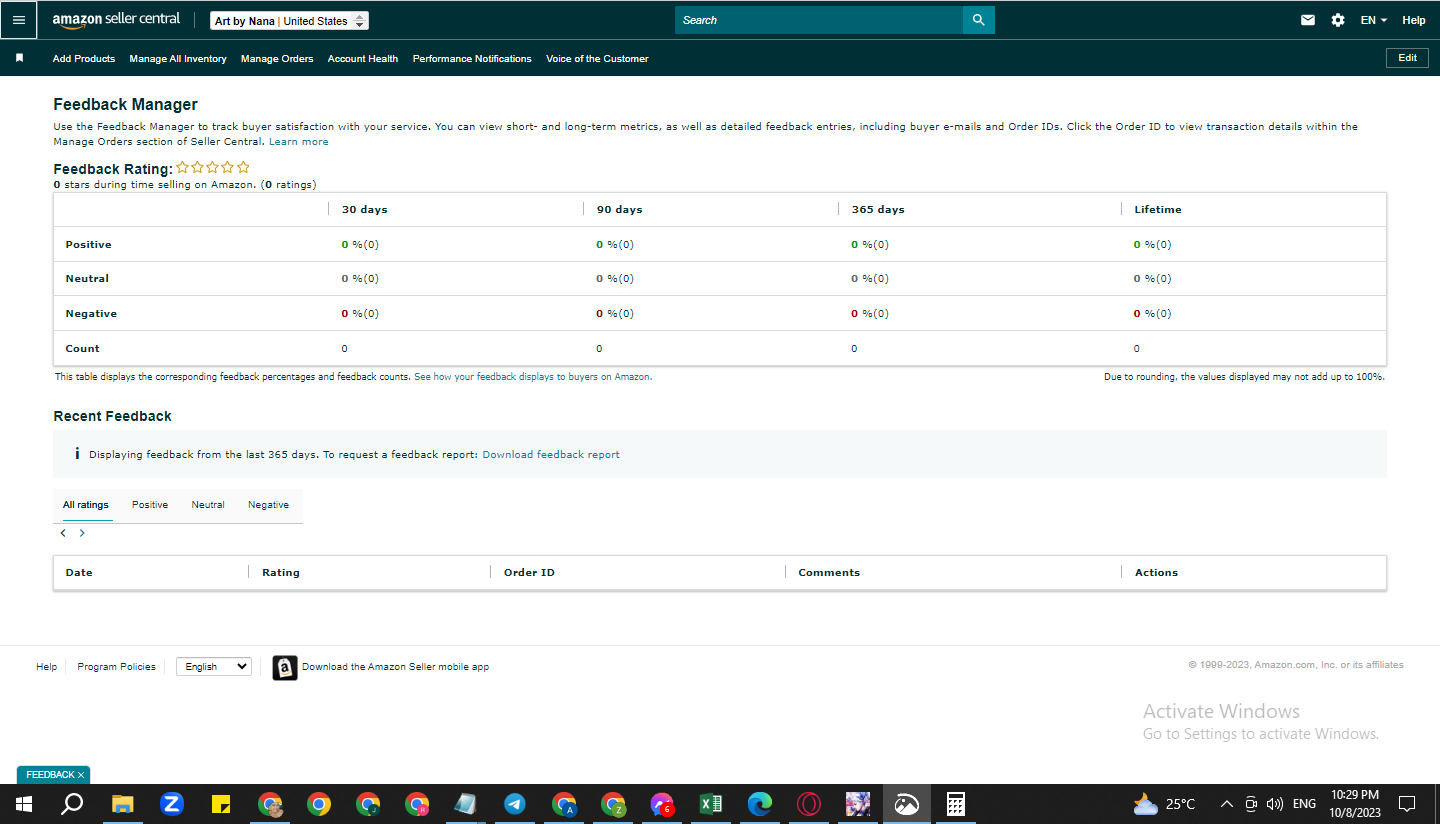The image size is (1440, 824).
Task: Open Opera browser from taskbar
Action: pos(809,804)
